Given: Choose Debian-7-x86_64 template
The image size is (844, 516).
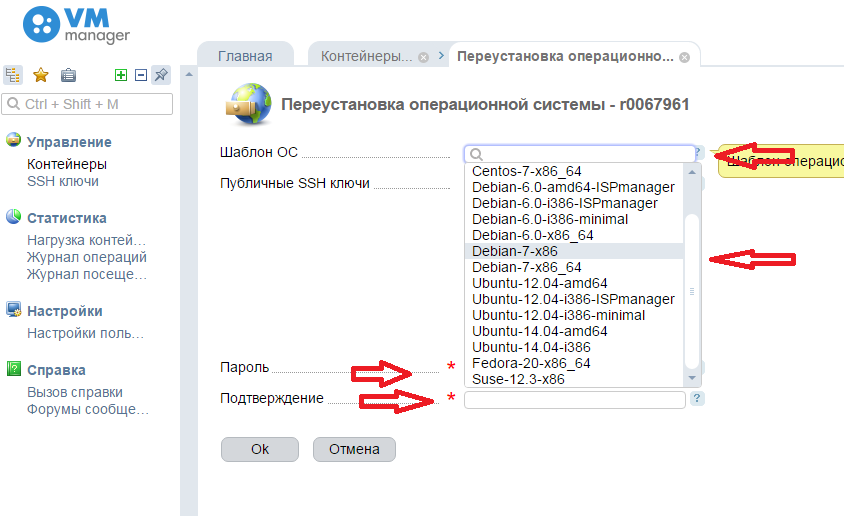Looking at the screenshot, I should point(574,267).
